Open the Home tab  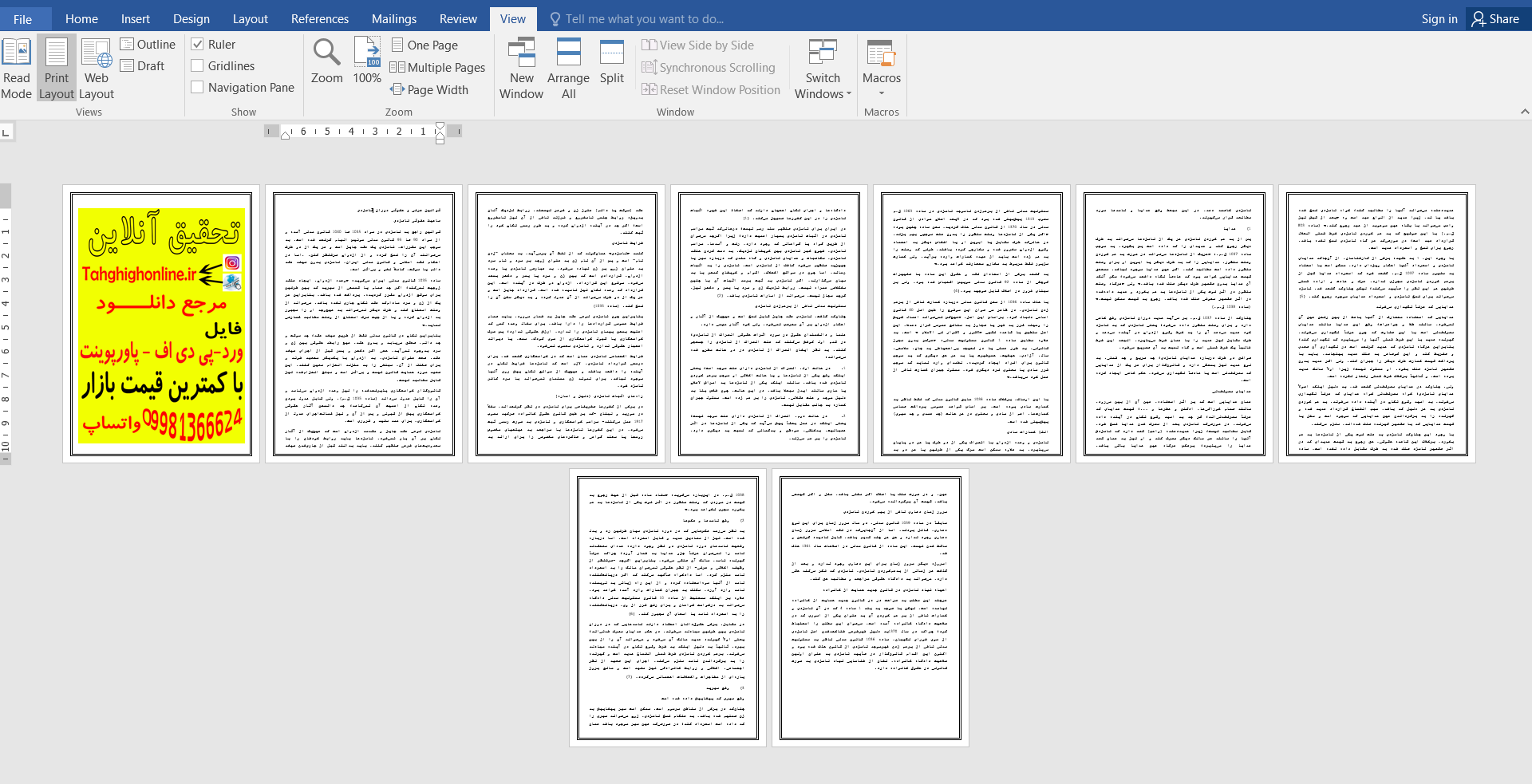pos(81,19)
